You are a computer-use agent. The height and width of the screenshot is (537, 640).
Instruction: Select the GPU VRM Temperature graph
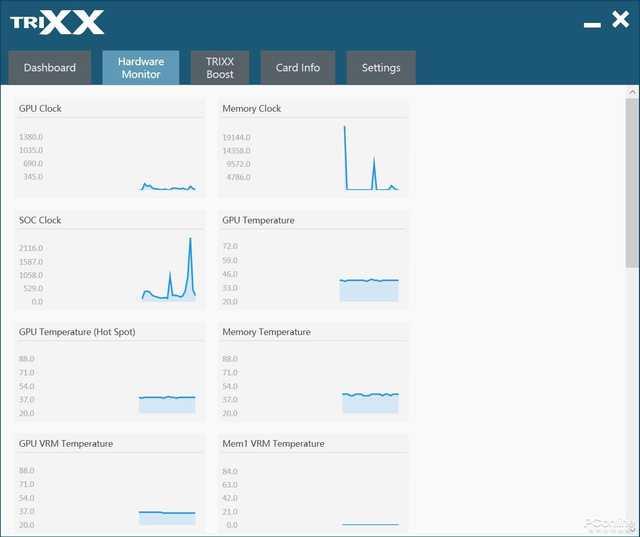pyautogui.click(x=110, y=484)
